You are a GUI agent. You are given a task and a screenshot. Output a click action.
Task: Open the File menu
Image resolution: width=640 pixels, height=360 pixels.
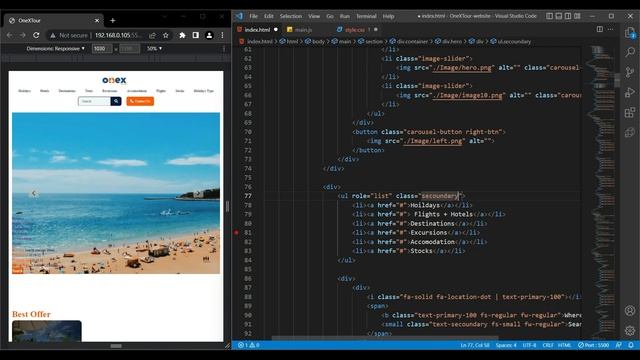253,16
